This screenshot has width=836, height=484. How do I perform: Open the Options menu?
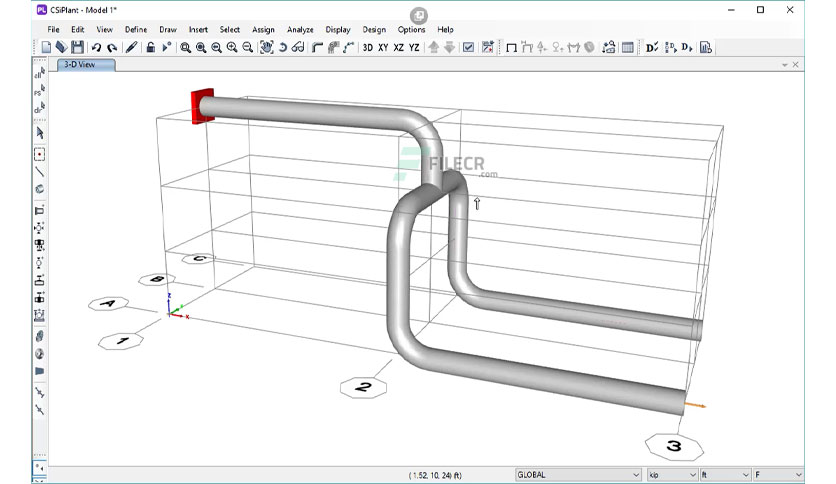click(x=412, y=29)
